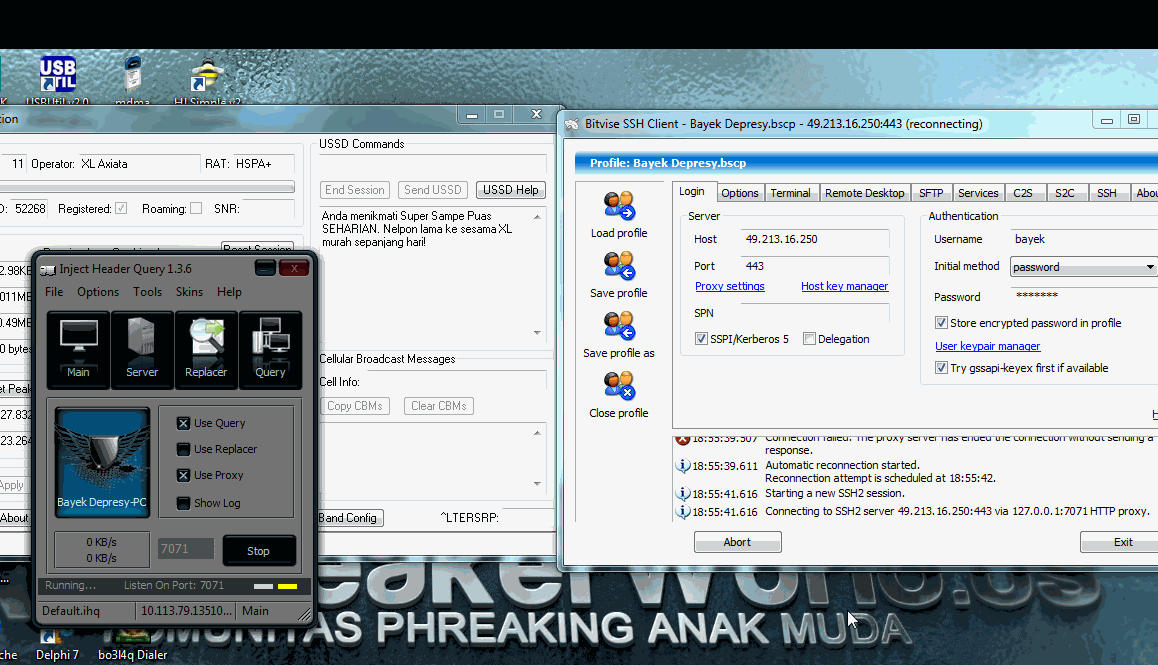
Task: Click listen port field 7071
Action: [x=185, y=548]
